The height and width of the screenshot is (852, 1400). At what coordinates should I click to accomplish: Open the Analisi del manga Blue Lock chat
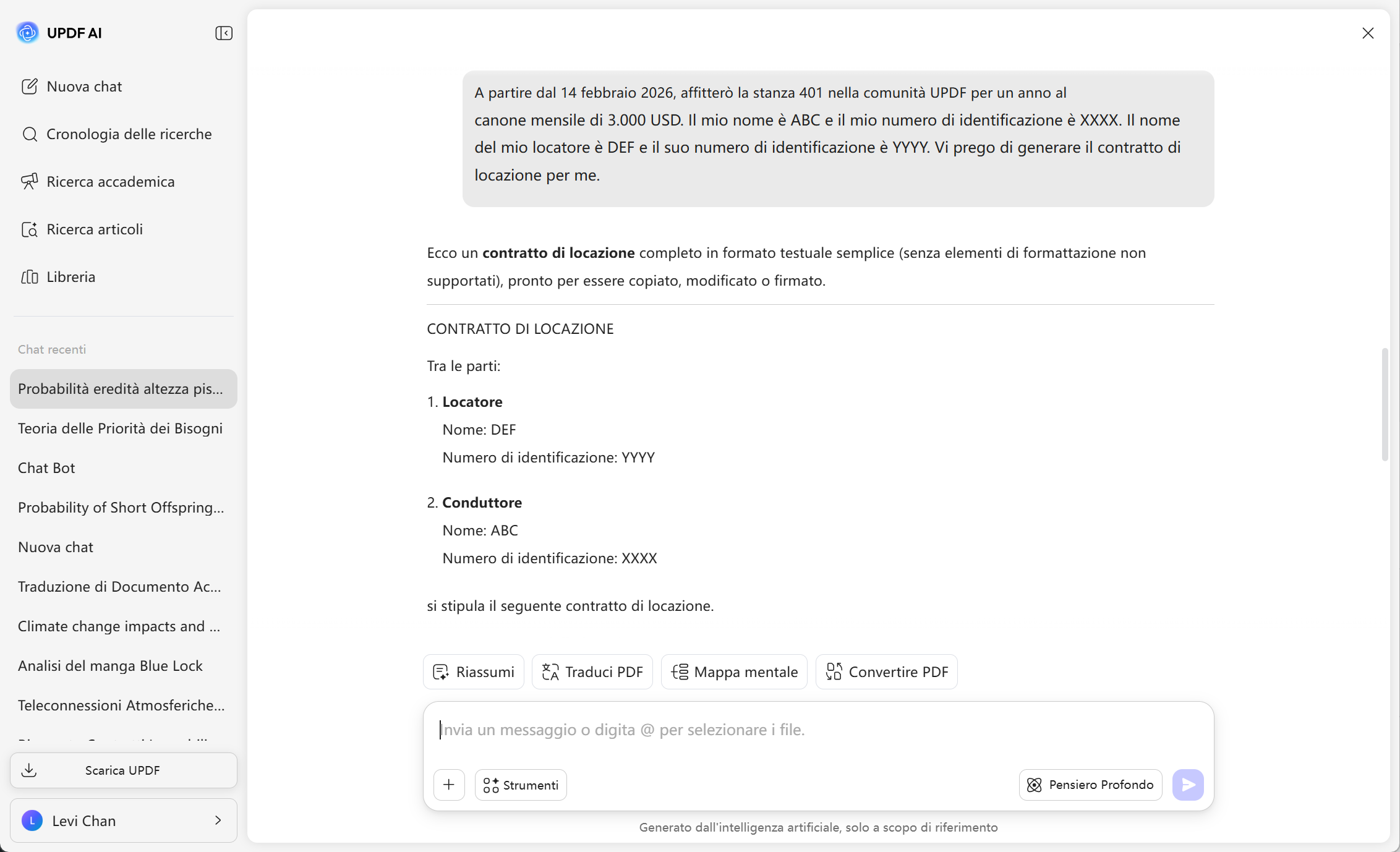(x=109, y=666)
